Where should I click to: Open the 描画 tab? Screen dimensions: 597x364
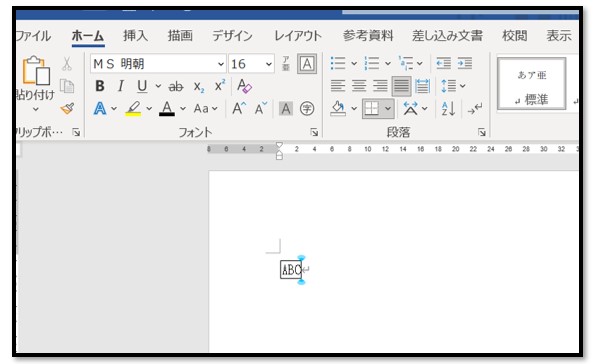click(180, 36)
